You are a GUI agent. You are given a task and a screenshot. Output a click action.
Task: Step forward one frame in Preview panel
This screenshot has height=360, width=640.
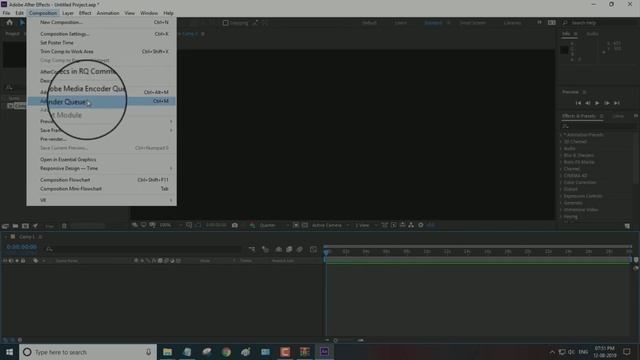(x=607, y=103)
